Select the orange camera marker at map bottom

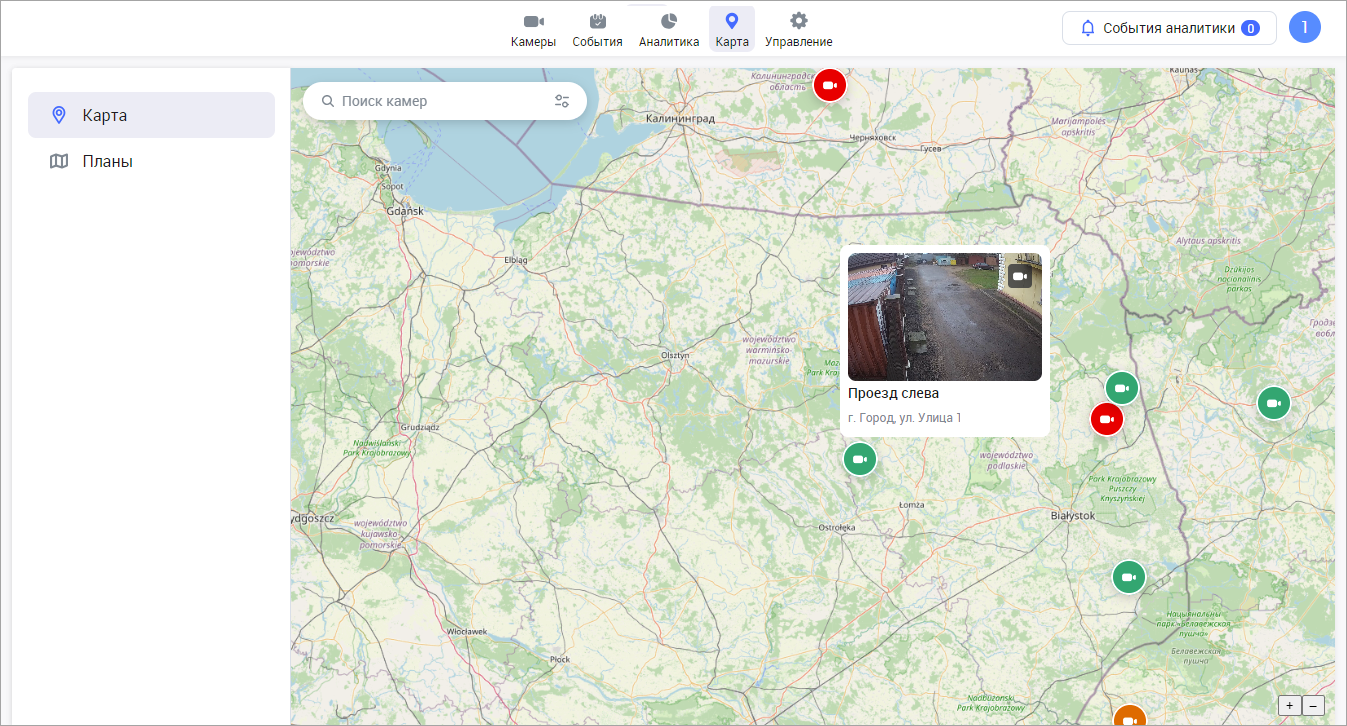click(x=1129, y=716)
